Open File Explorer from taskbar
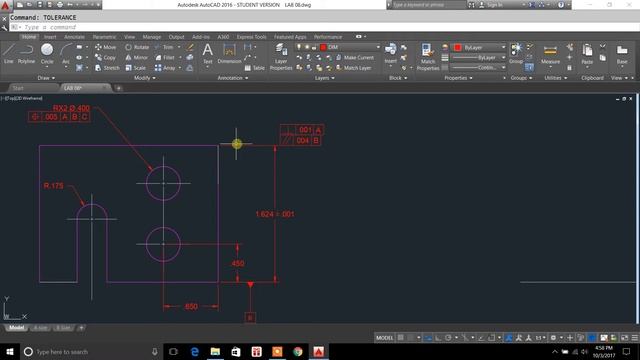 click(x=215, y=352)
